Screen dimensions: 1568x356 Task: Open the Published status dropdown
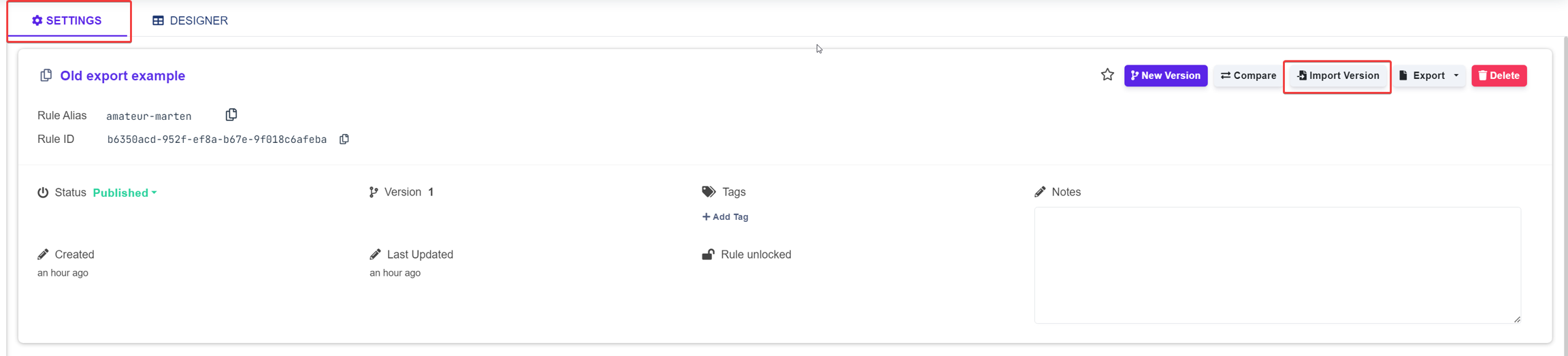click(125, 193)
